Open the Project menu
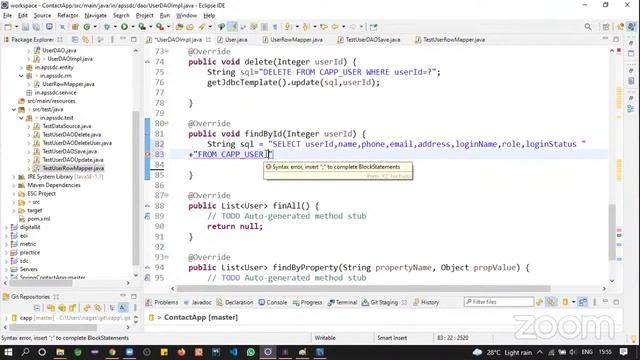 point(144,15)
